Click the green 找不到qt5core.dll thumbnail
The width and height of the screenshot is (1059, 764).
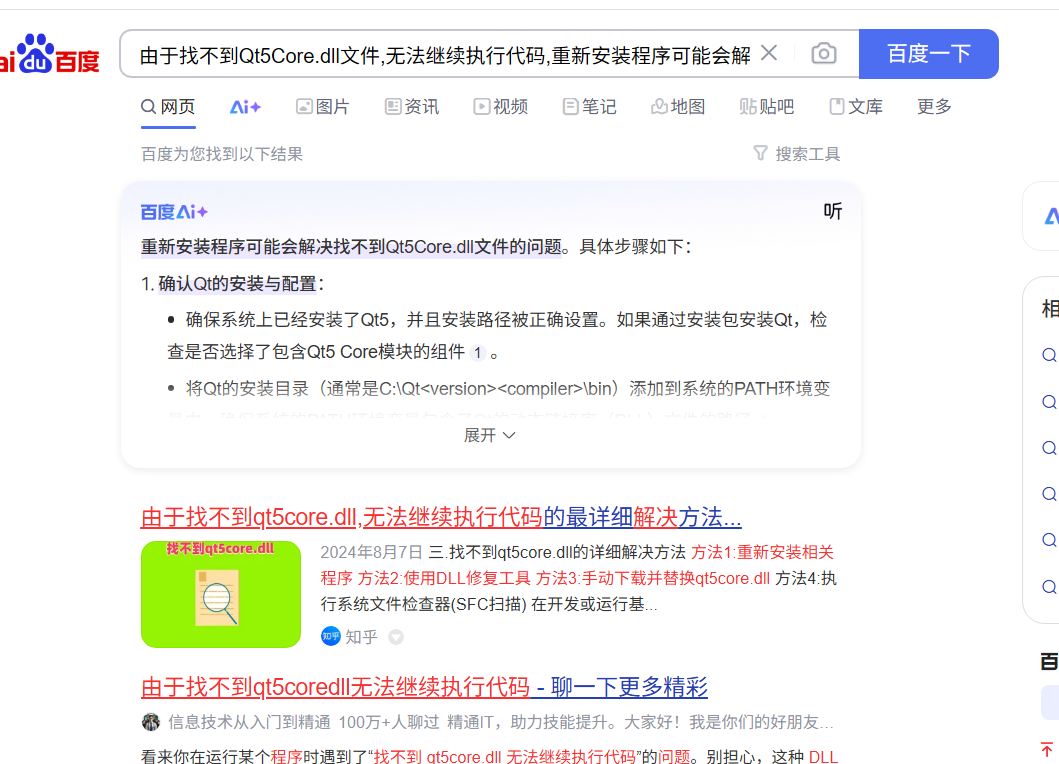[221, 594]
